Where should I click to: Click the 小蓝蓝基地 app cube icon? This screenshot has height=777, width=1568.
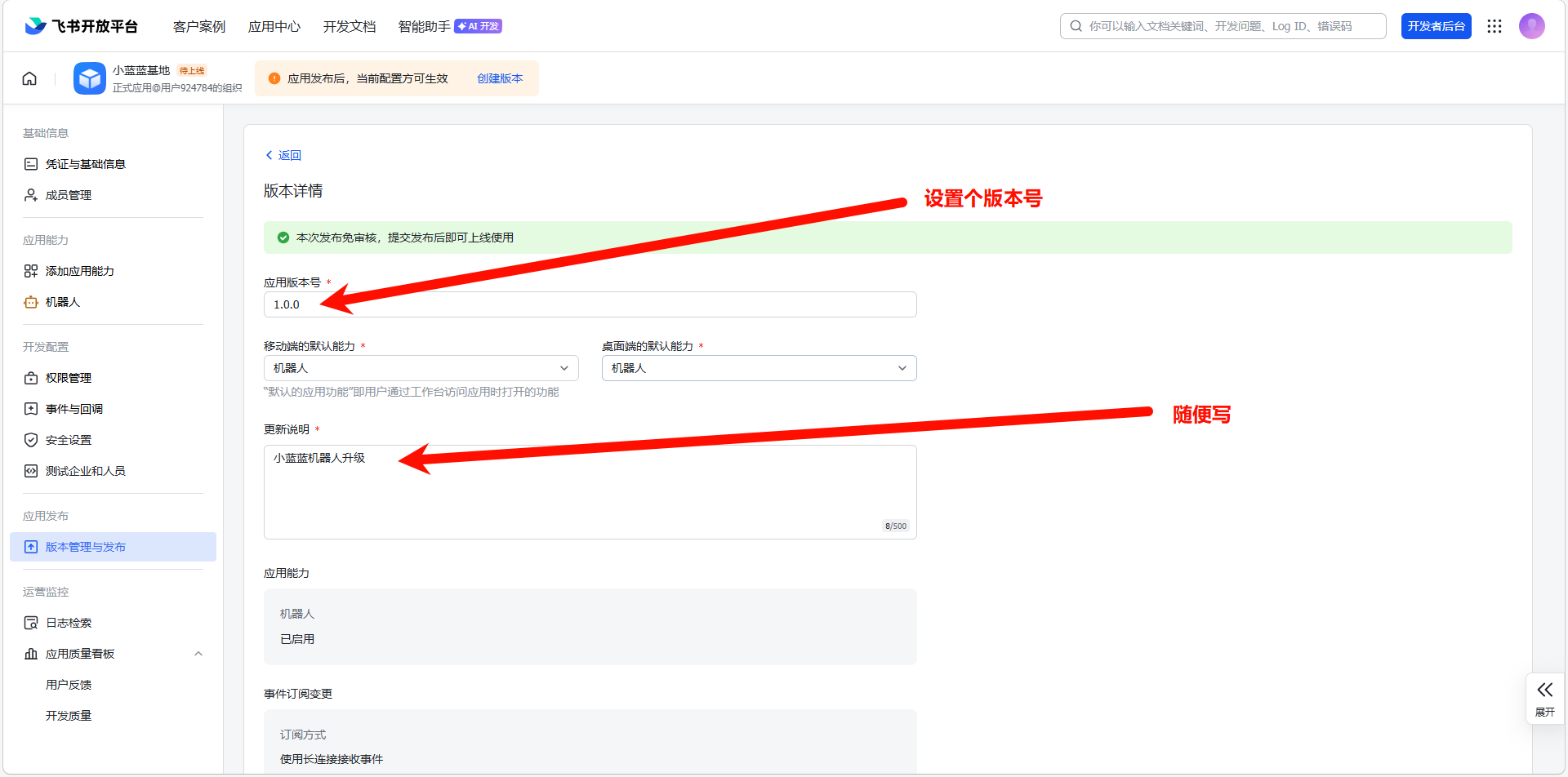click(90, 78)
